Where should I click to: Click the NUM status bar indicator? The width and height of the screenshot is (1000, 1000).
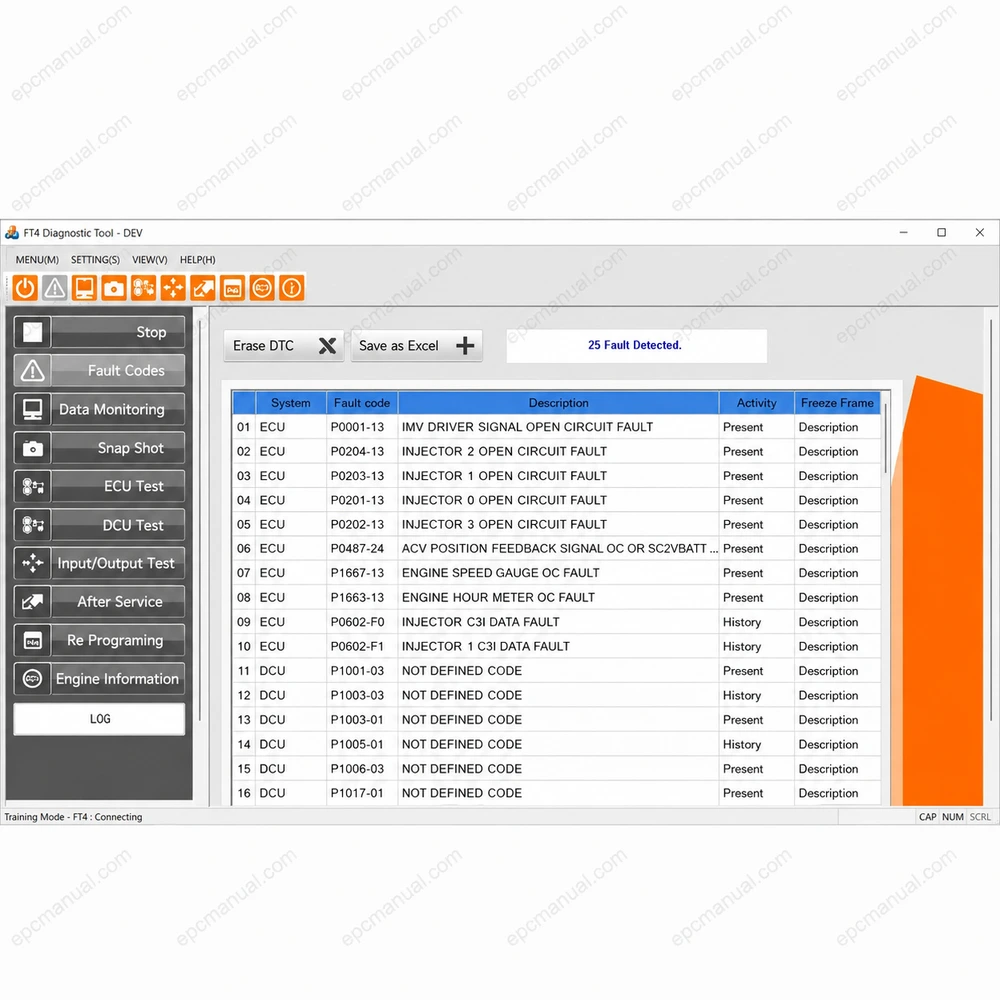point(952,817)
